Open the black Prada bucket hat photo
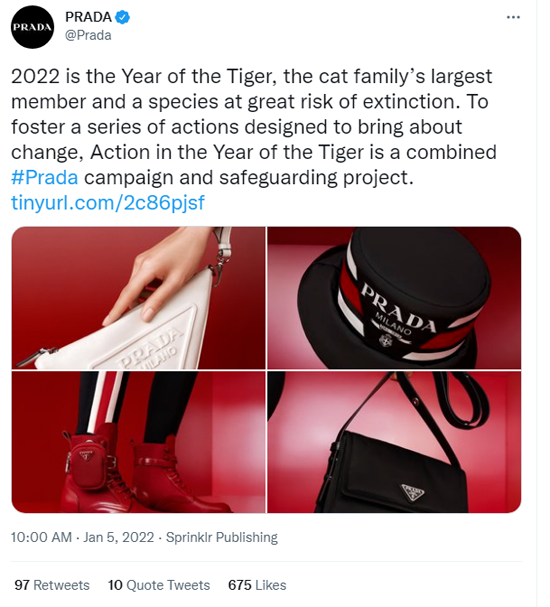 pos(394,298)
